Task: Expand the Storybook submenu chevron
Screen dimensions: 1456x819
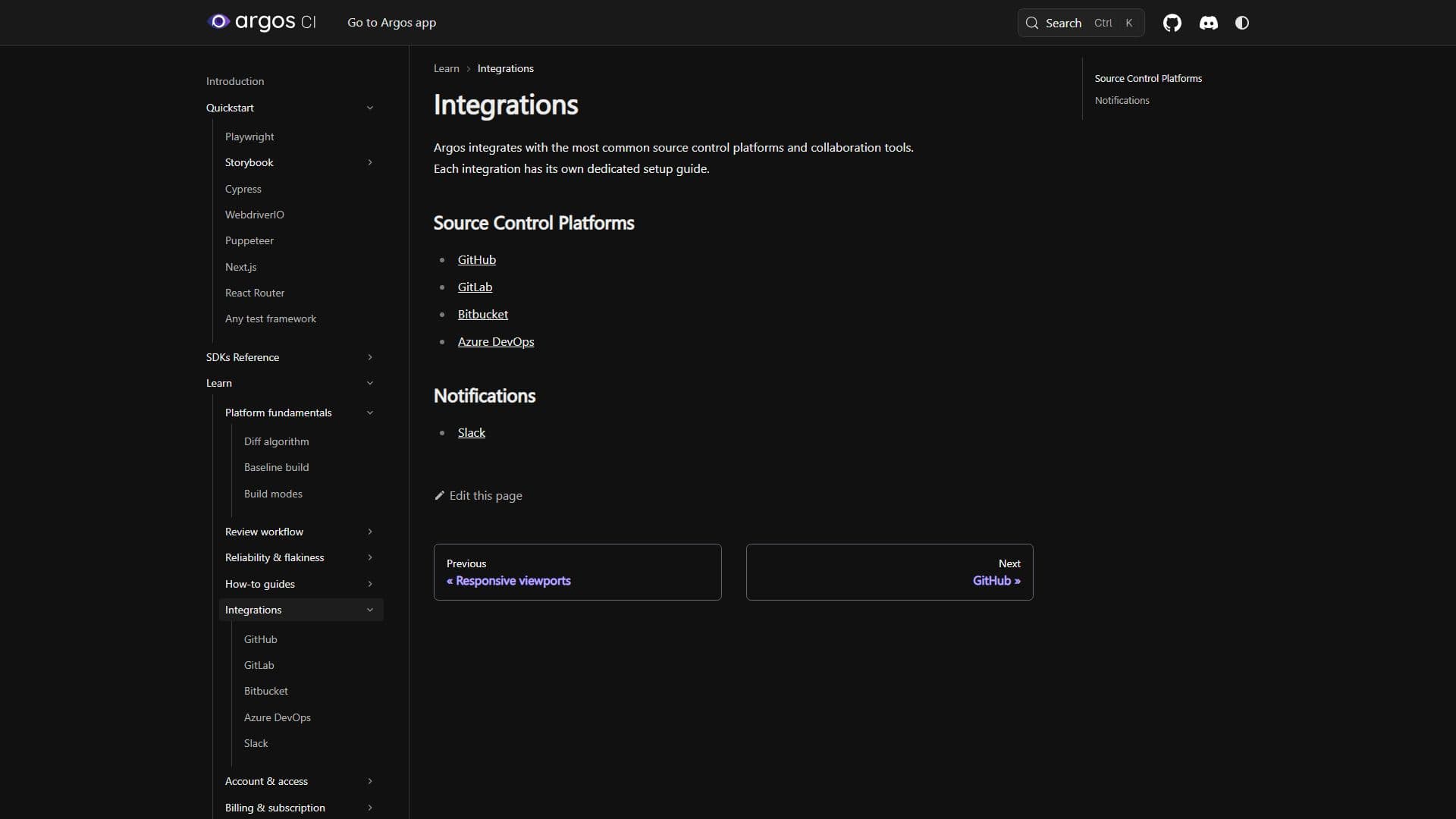Action: [x=370, y=162]
